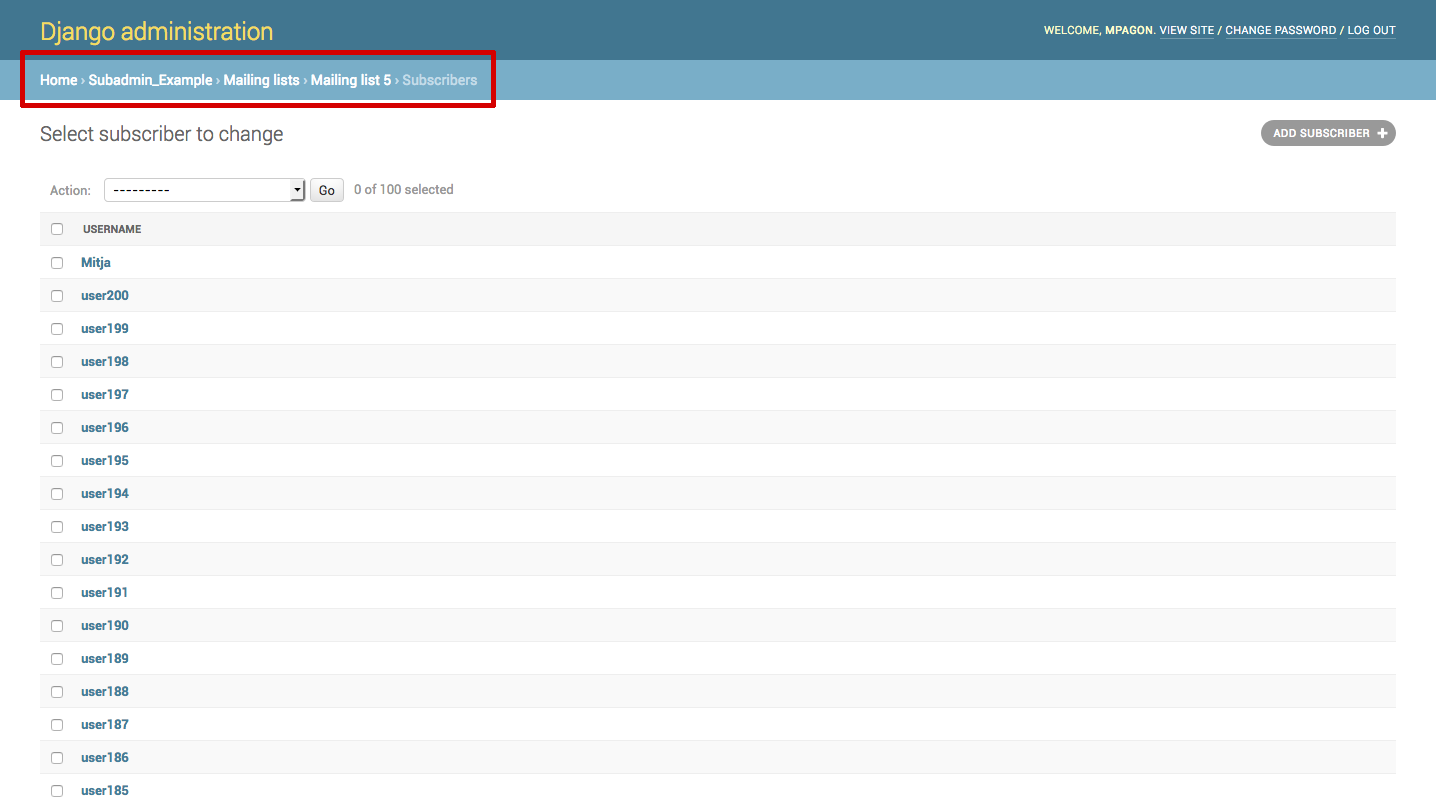Click the Django administration site title
This screenshot has height=803, width=1436.
click(156, 31)
